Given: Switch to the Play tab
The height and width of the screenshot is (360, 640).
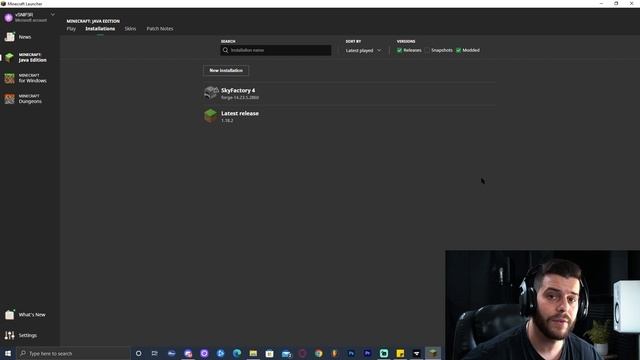Looking at the screenshot, I should coord(71,29).
